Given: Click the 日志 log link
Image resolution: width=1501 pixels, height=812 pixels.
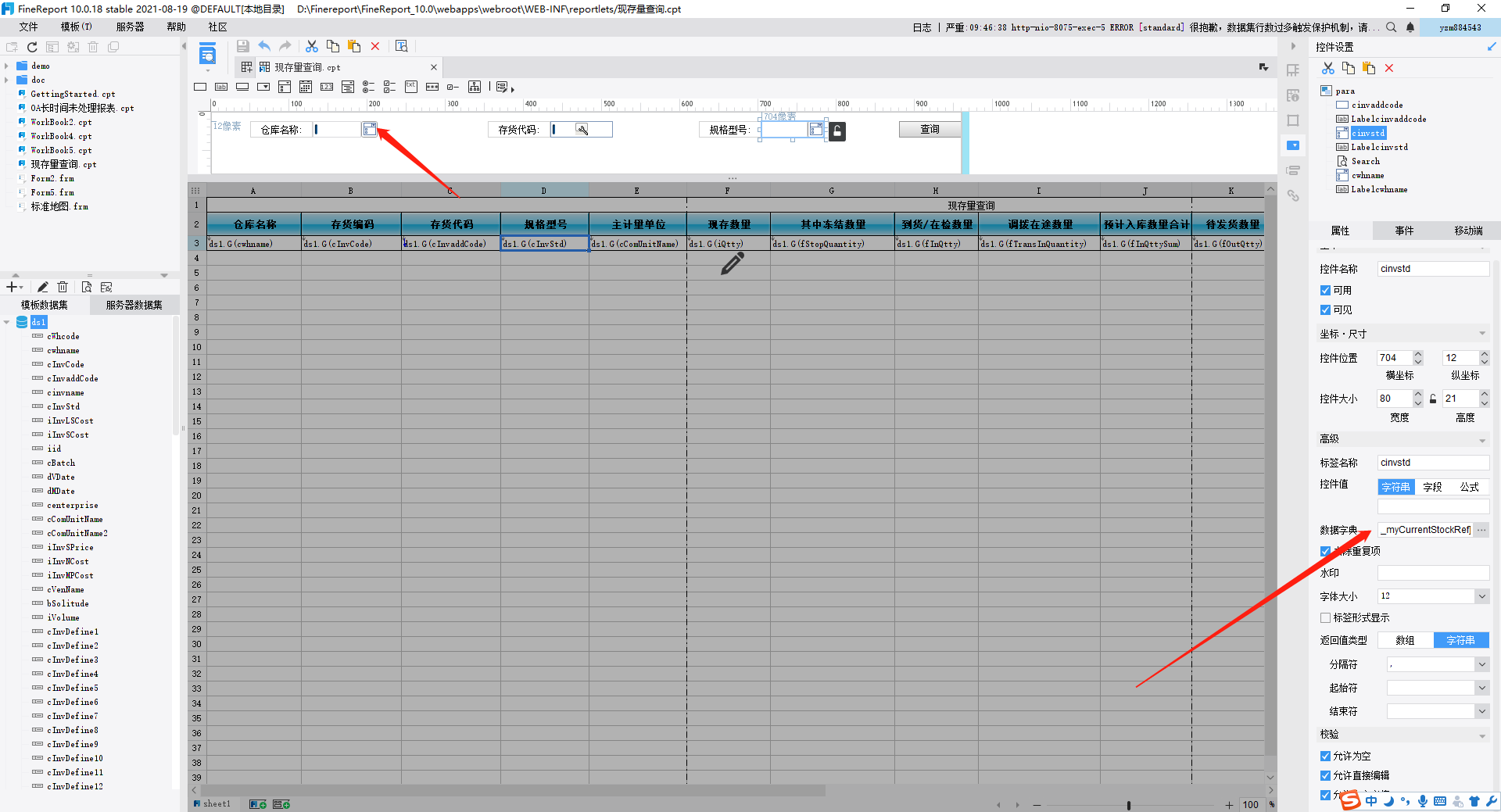Looking at the screenshot, I should [x=922, y=27].
